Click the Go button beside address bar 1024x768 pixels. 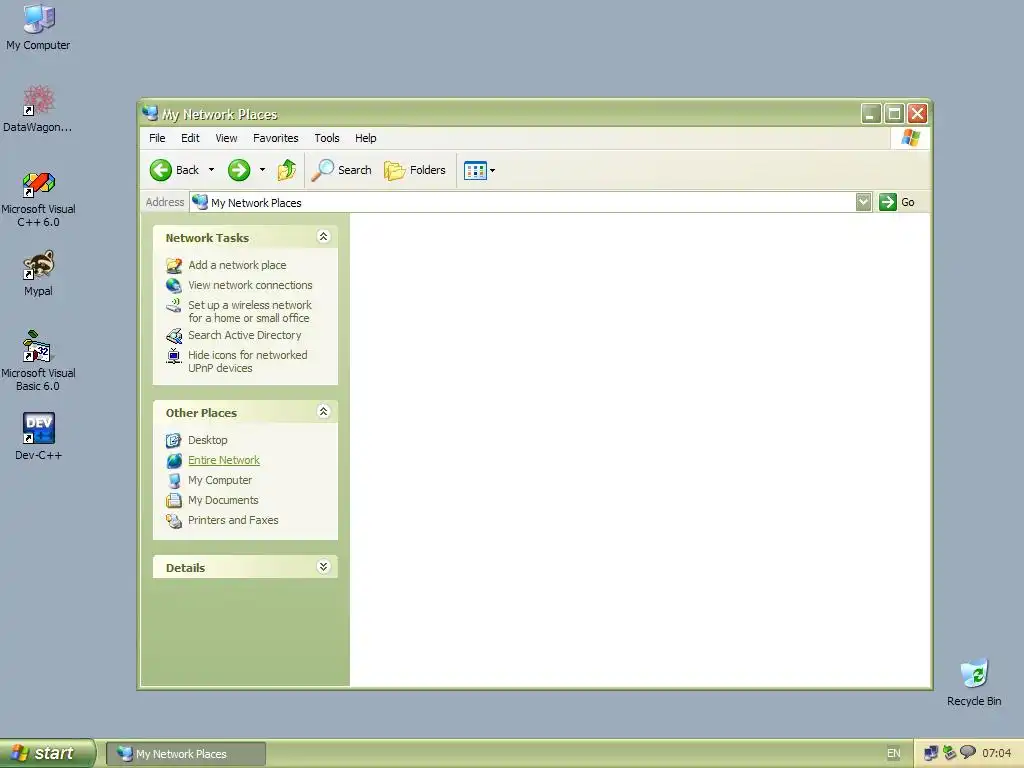(897, 202)
